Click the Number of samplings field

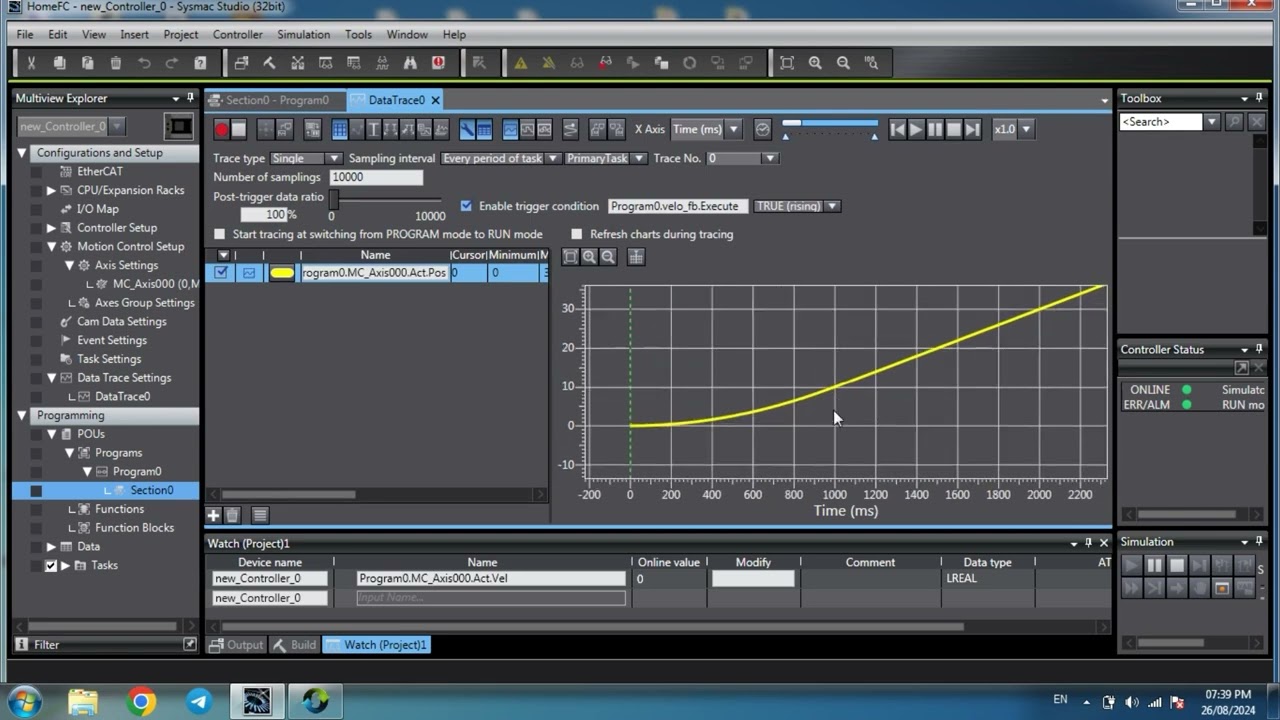pos(376,177)
